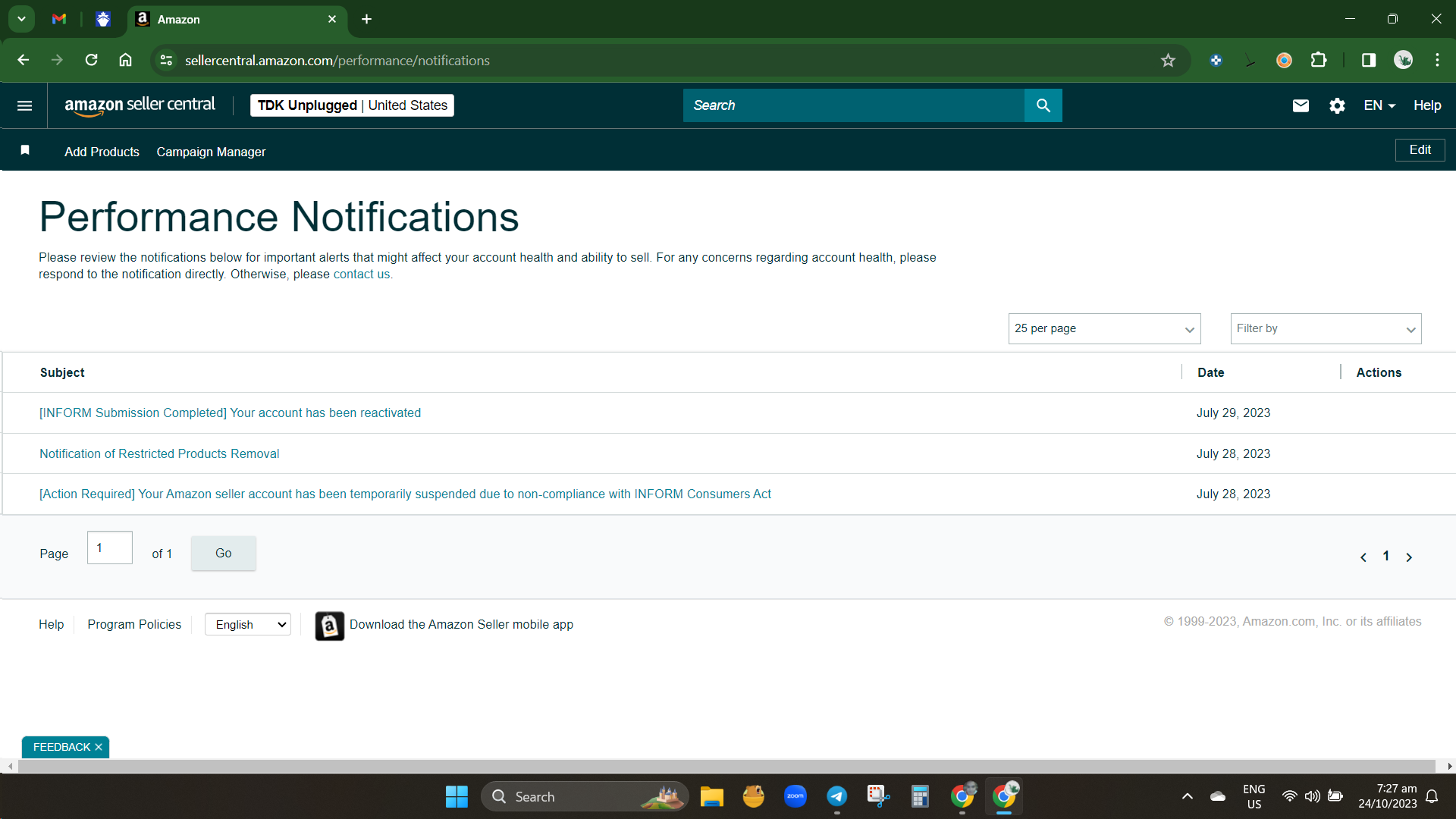Click browser back arrow
Image resolution: width=1456 pixels, height=819 pixels.
click(24, 60)
